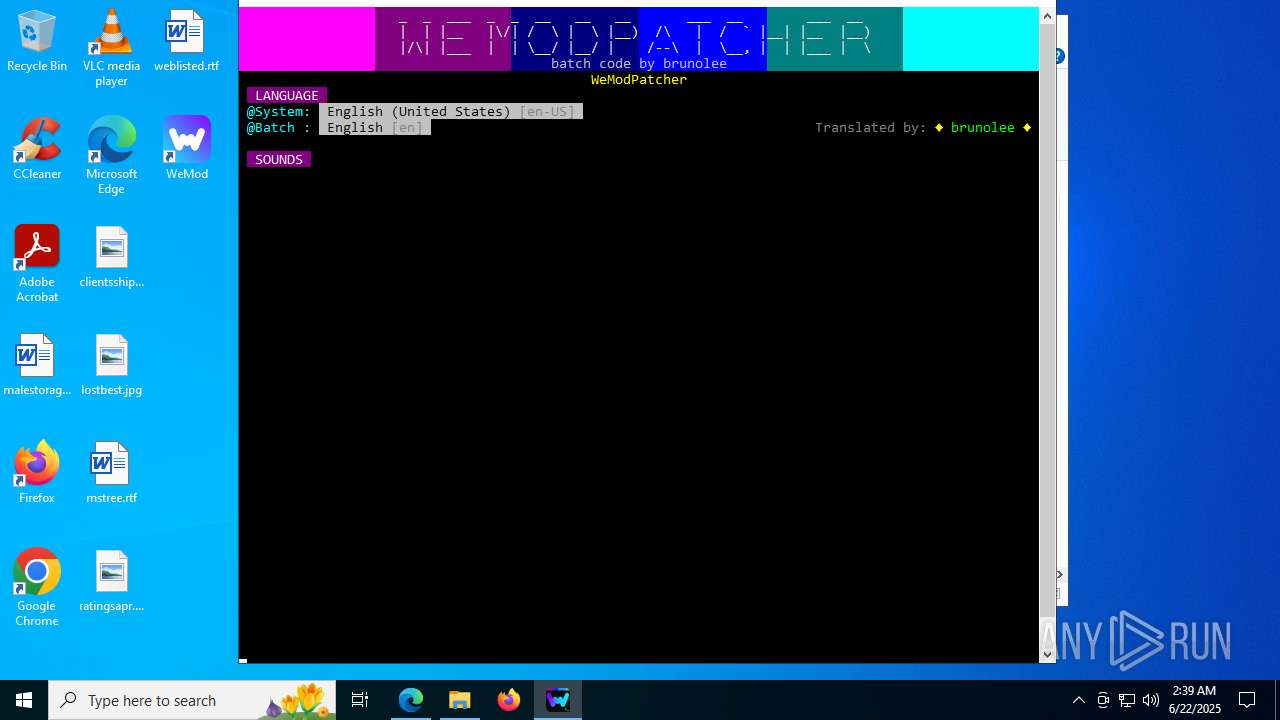Open File Explorer from the taskbar
The height and width of the screenshot is (720, 1280).
[x=460, y=700]
